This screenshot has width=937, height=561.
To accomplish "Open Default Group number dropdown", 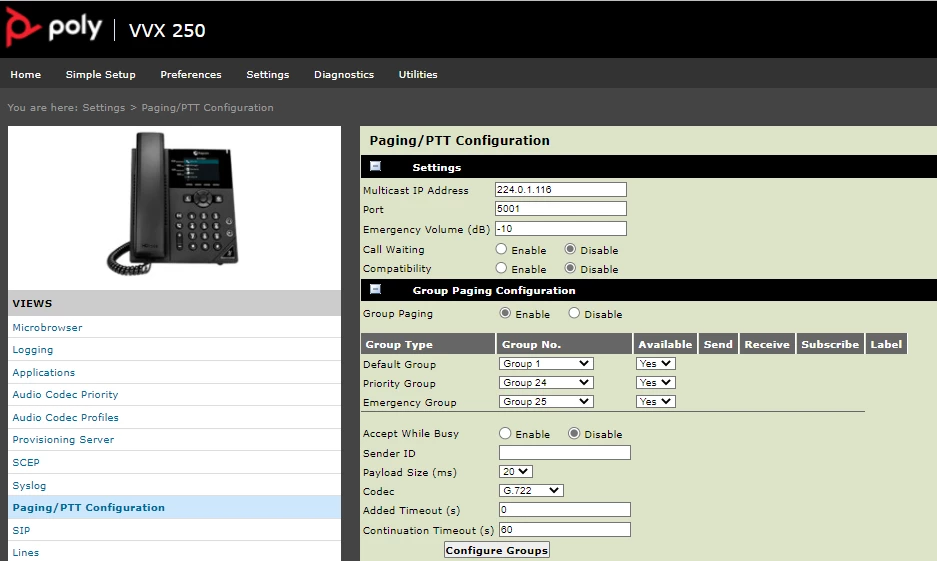I will point(546,363).
